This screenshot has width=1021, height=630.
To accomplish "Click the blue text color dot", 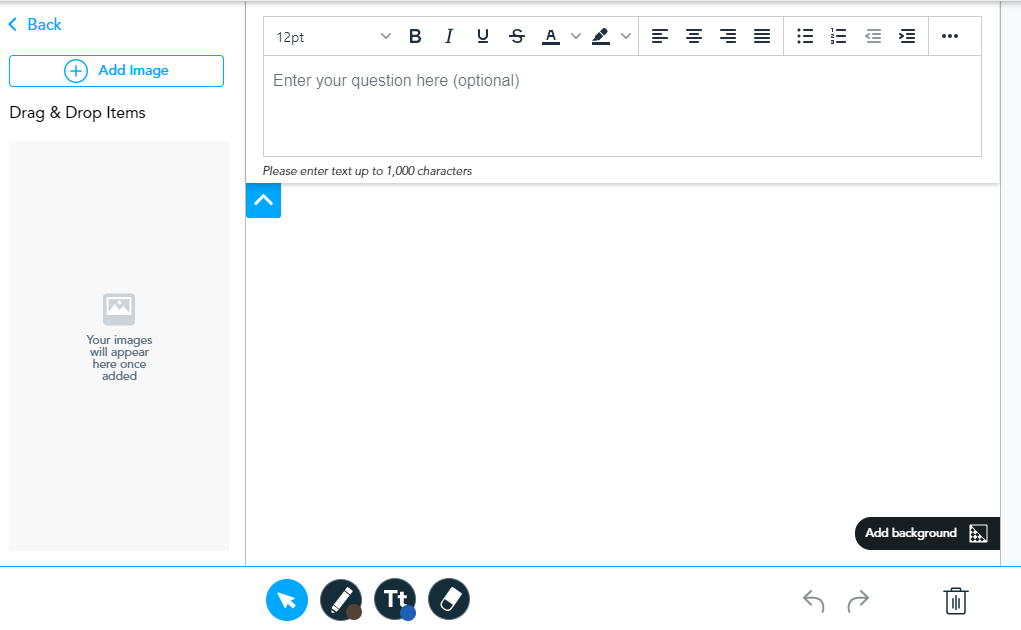I will (408, 612).
